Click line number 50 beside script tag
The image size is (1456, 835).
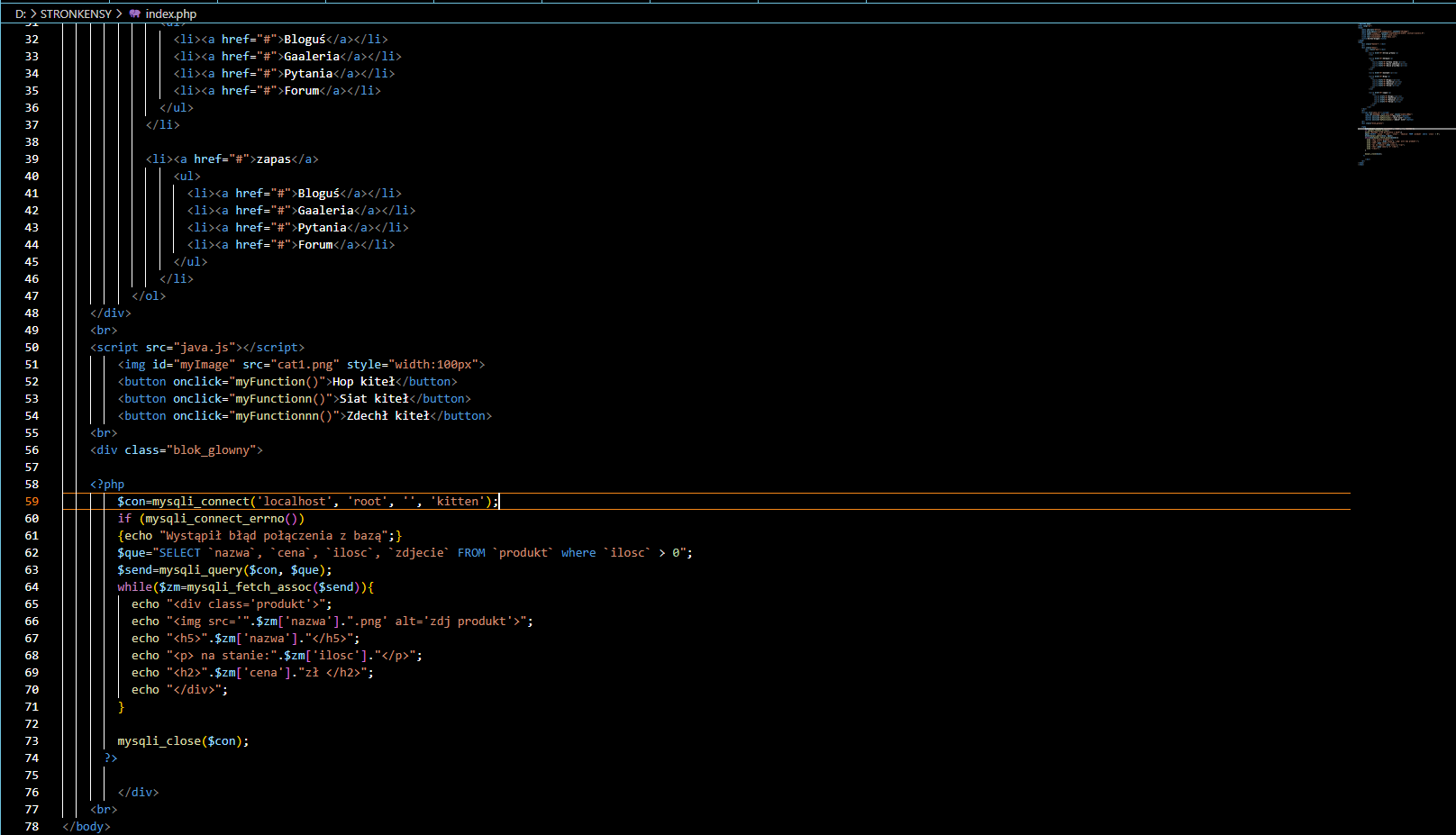tap(32, 348)
